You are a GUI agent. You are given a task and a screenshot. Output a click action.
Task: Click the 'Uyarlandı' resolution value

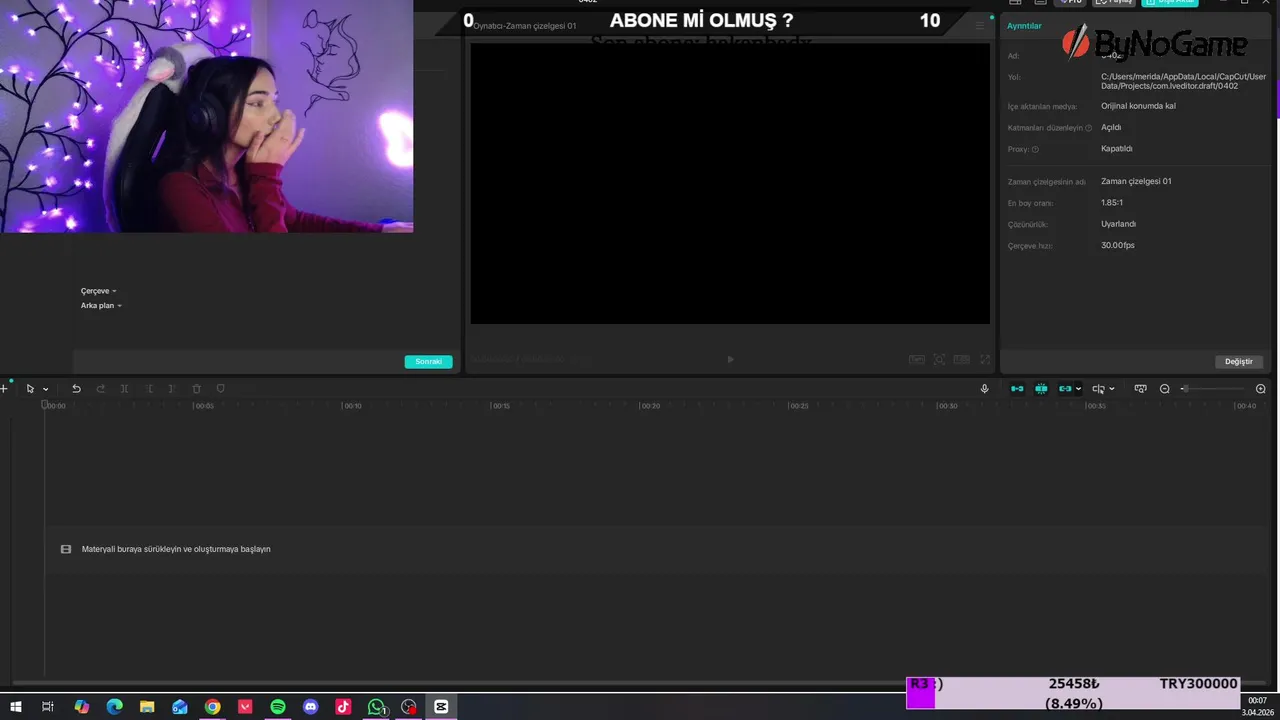click(x=1118, y=224)
